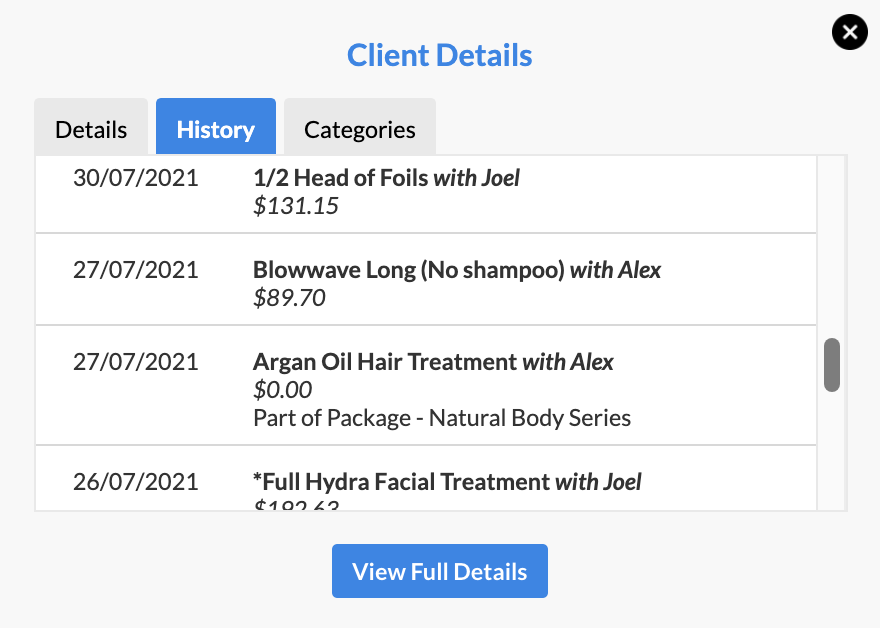Click the 26/07/2021 date

(136, 482)
